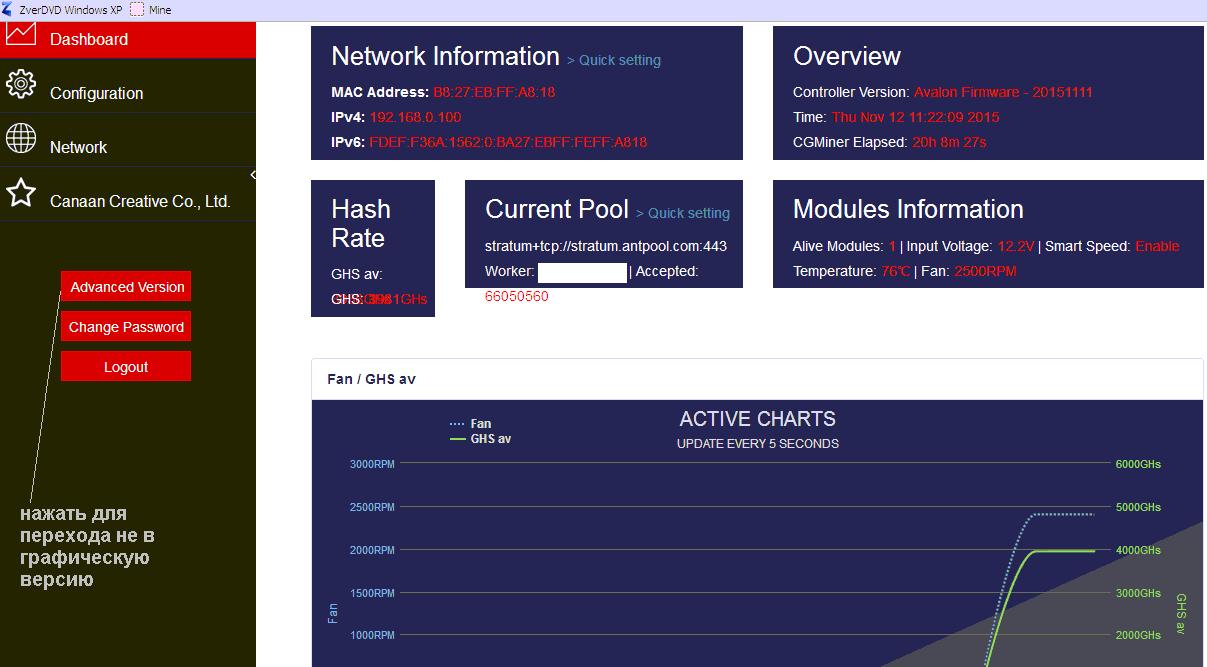
Task: Toggle the Fan series in chart legend
Action: click(471, 424)
